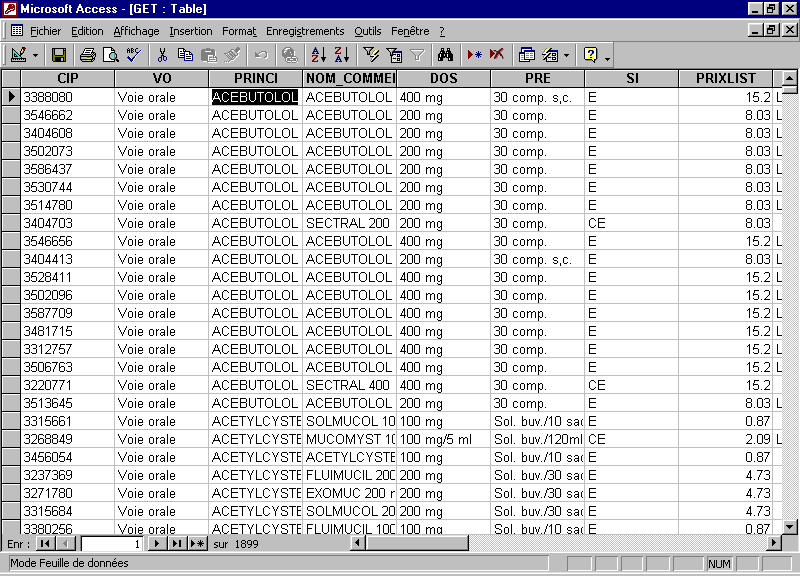The height and width of the screenshot is (576, 800).
Task: Cut selection with scissors icon
Action: click(x=162, y=55)
